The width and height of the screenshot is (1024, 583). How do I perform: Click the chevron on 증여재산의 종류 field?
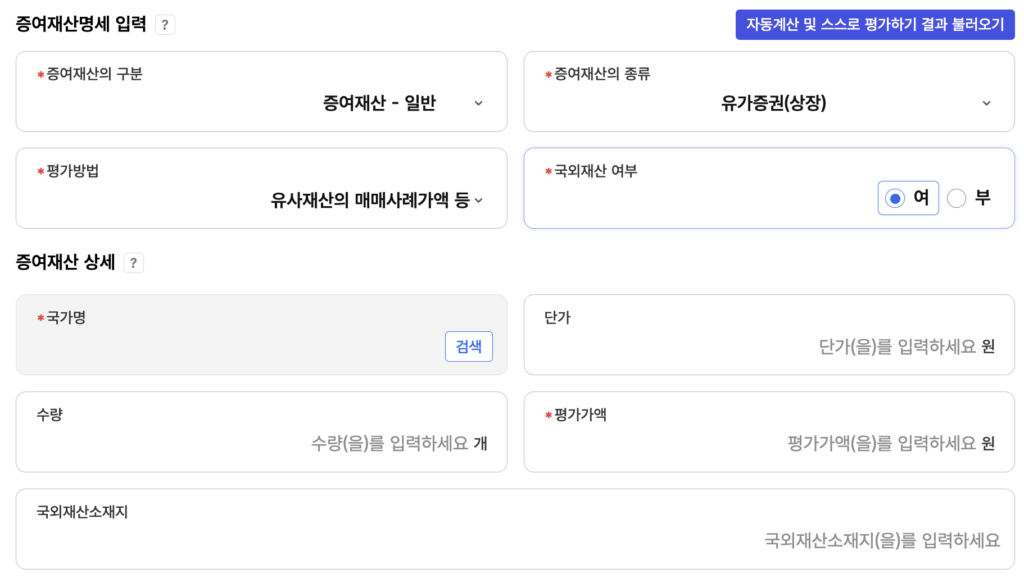pos(987,102)
